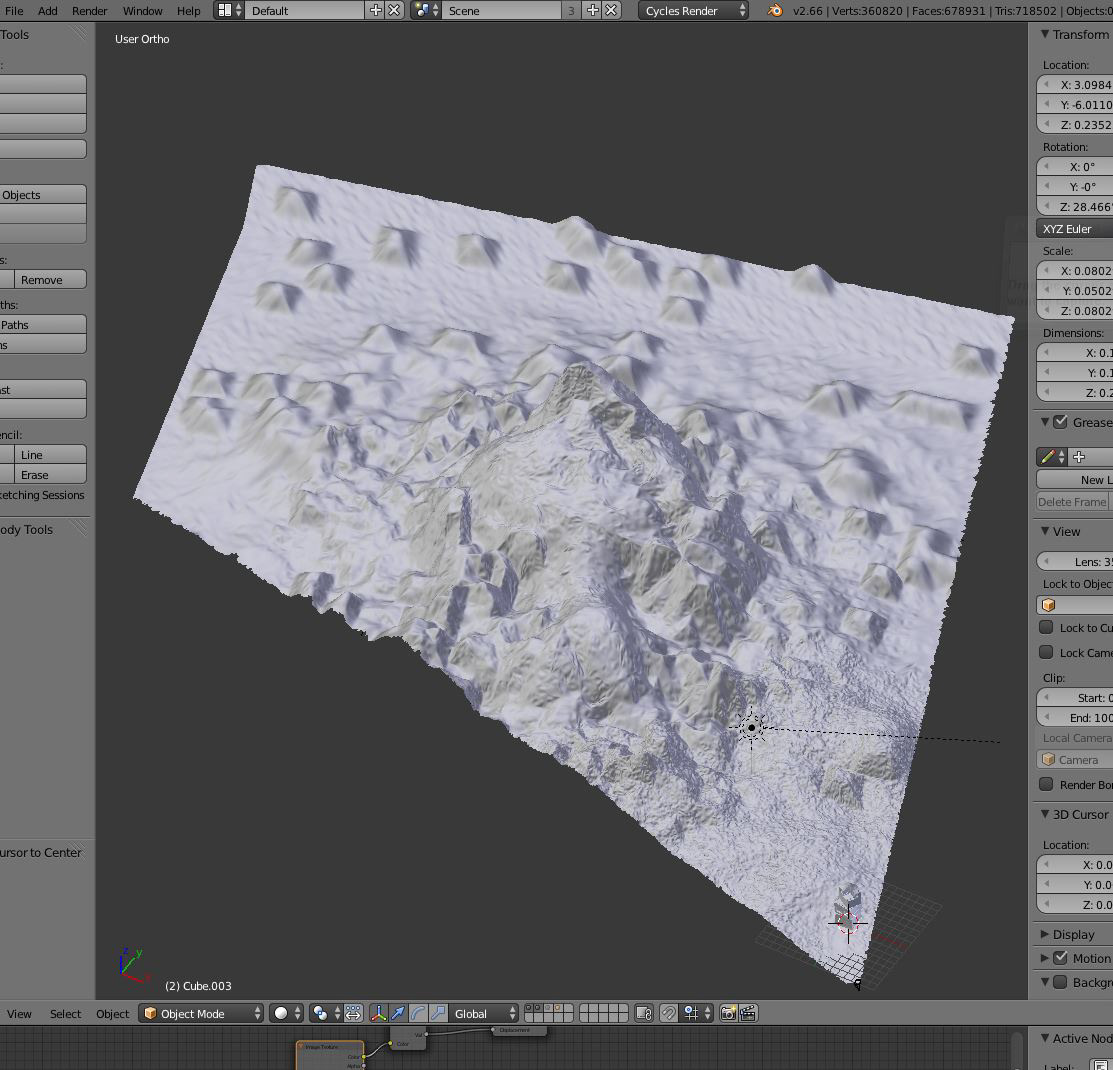Click the Camera object cube icon
1113x1070 pixels.
pyautogui.click(x=1048, y=759)
